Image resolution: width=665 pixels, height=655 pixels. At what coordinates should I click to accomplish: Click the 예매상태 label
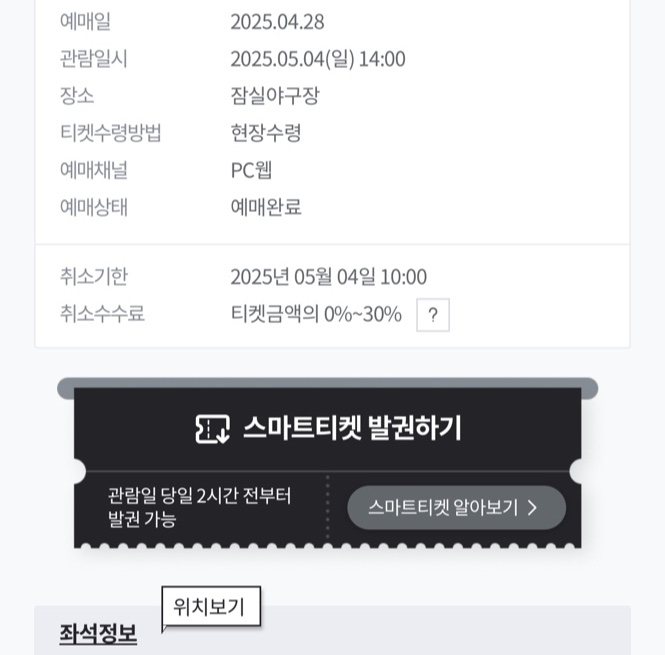point(94,207)
